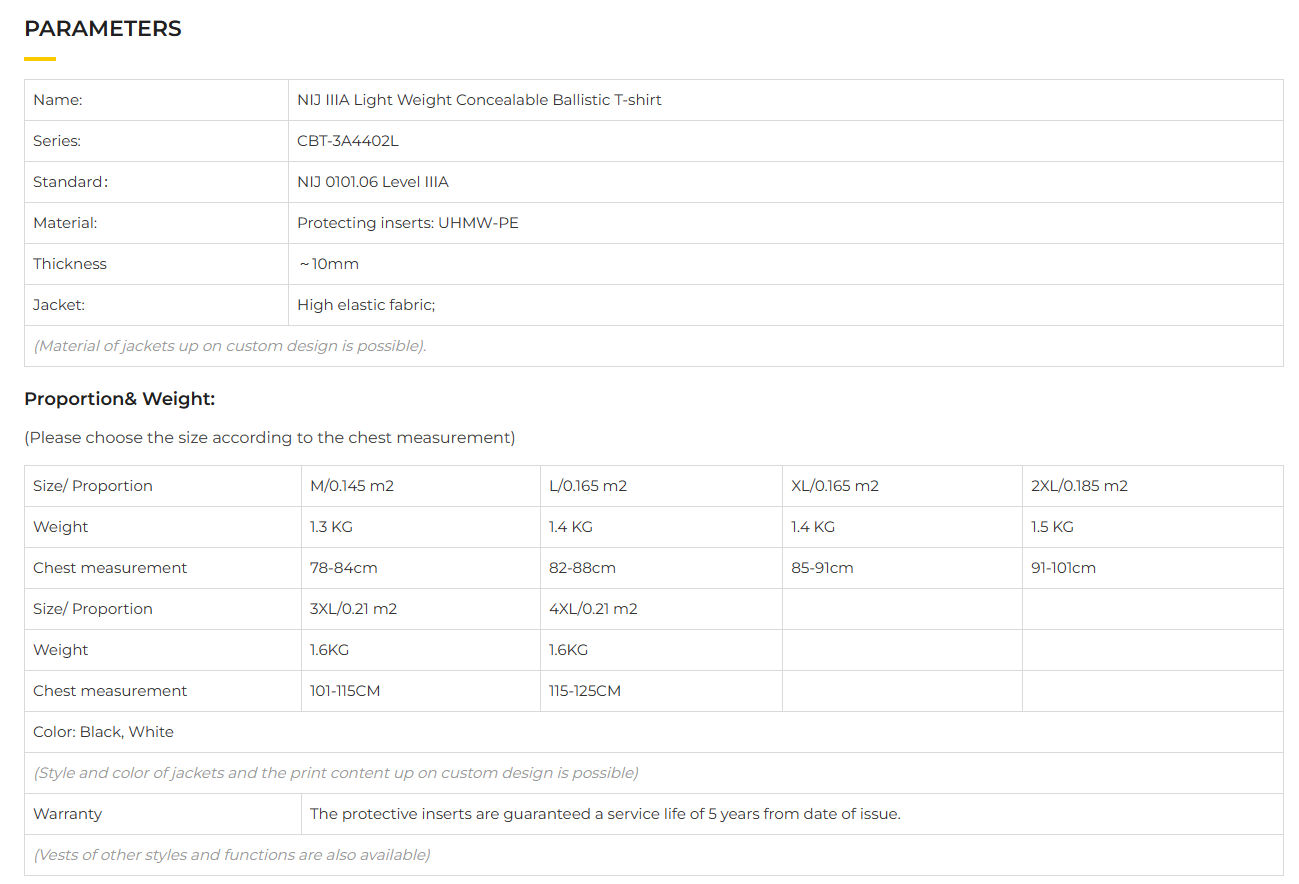Click the M/0.145 m2 size cell
The height and width of the screenshot is (884, 1299).
(x=351, y=486)
